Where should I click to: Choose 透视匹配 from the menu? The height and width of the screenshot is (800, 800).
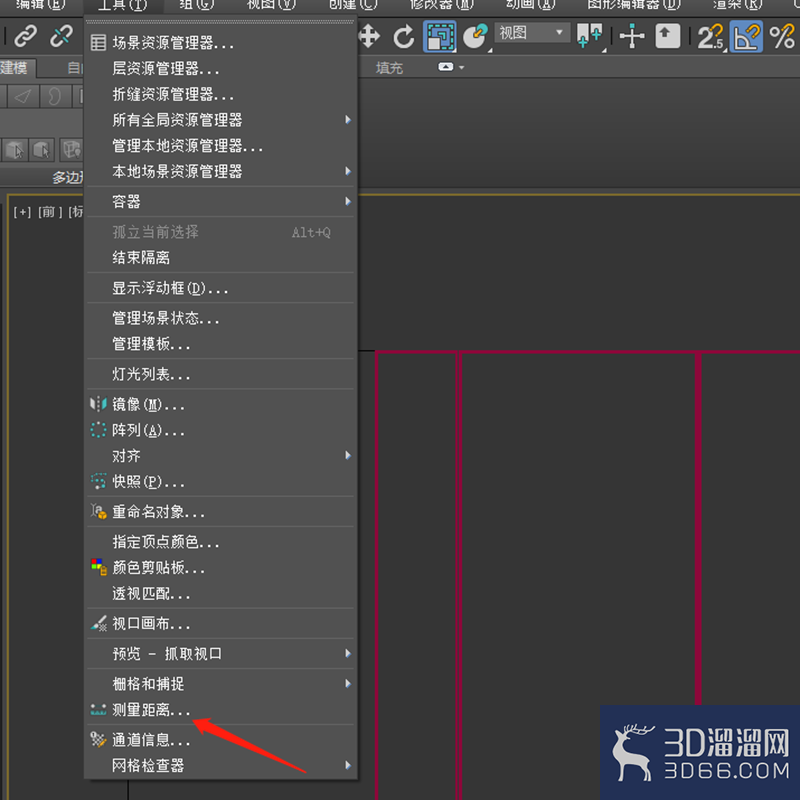220,593
